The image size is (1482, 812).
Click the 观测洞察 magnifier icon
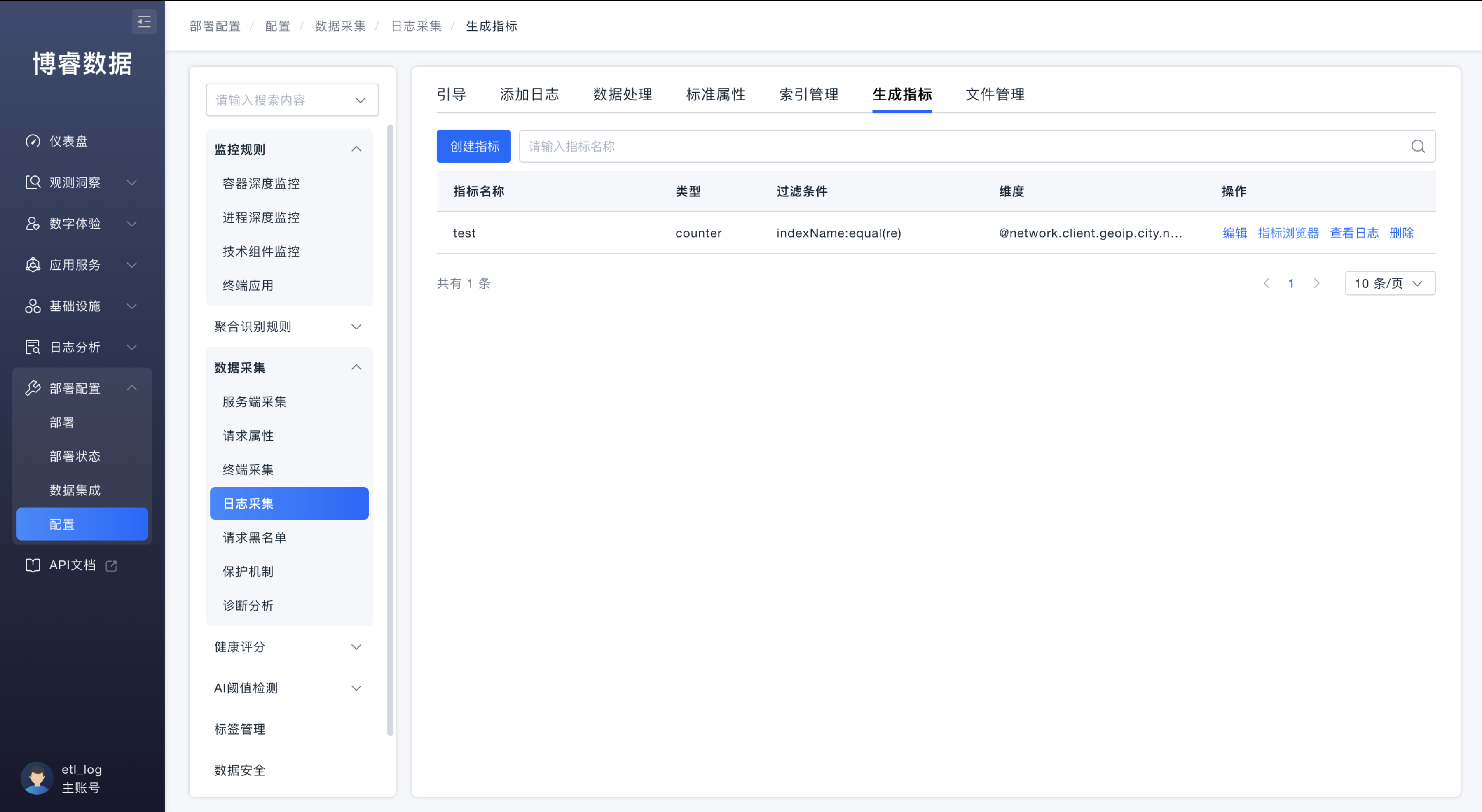click(x=33, y=182)
